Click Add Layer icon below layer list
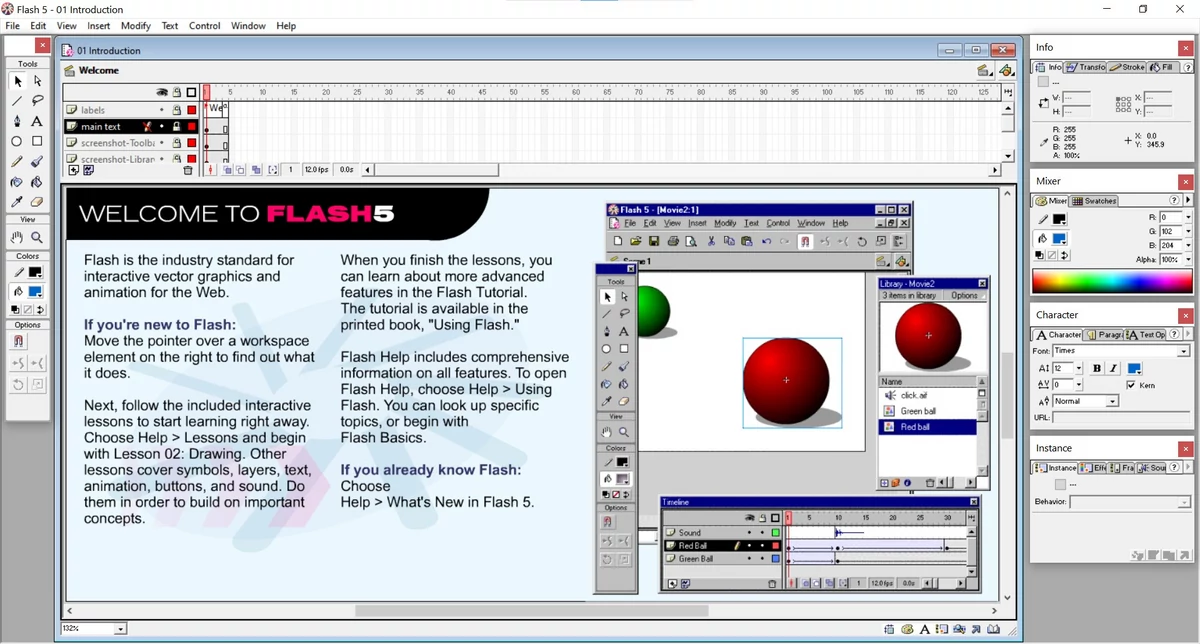The width and height of the screenshot is (1200, 644). click(x=73, y=170)
